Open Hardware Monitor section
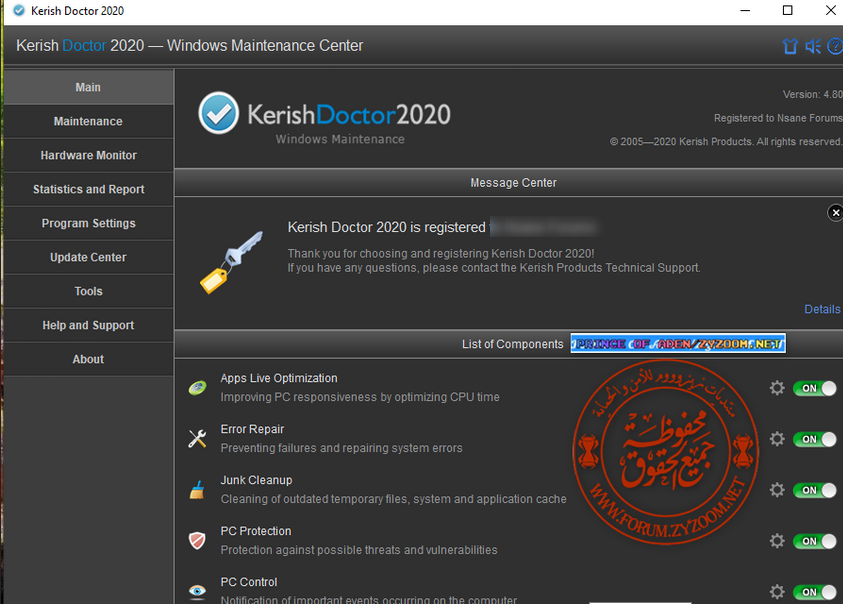 88,155
